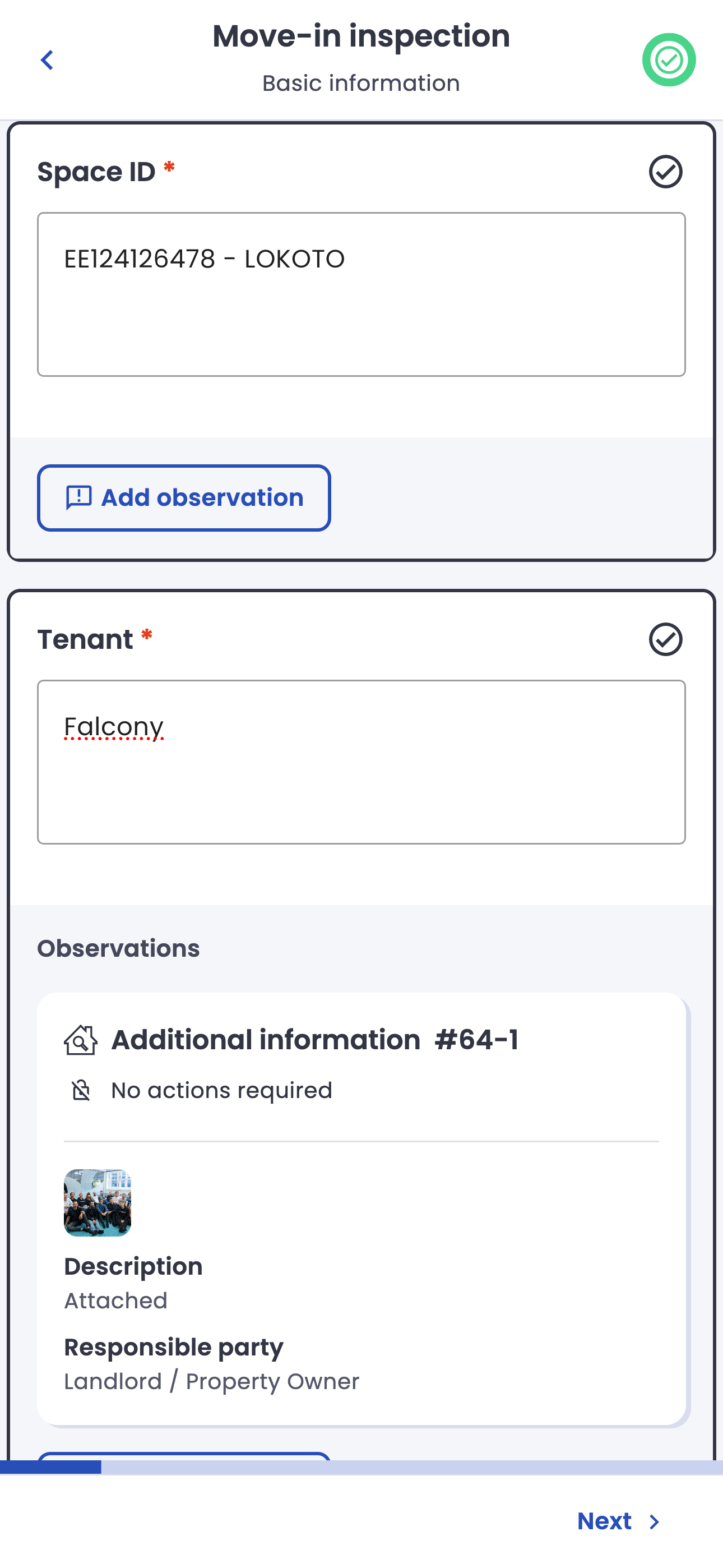This screenshot has height=1568, width=723.
Task: Tap the back arrow in header
Action: click(x=47, y=59)
